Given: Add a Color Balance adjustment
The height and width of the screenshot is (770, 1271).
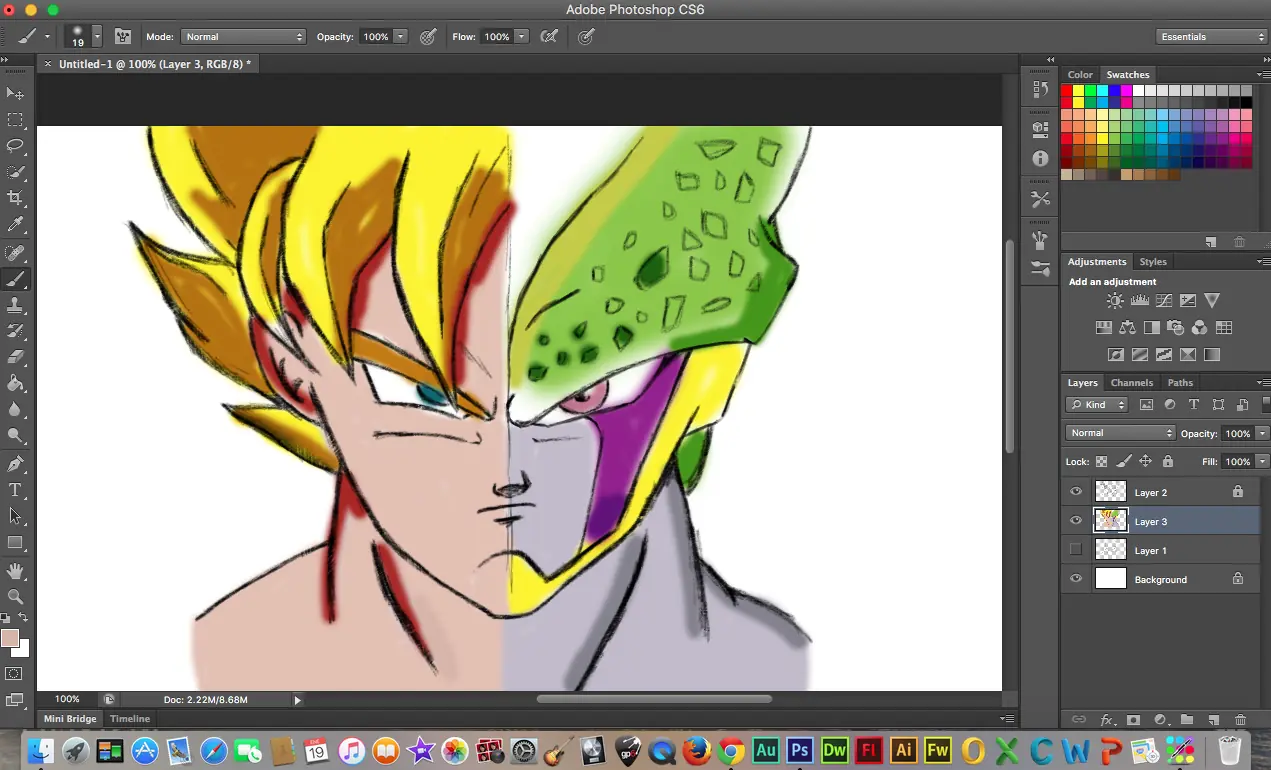Looking at the screenshot, I should (x=1127, y=327).
